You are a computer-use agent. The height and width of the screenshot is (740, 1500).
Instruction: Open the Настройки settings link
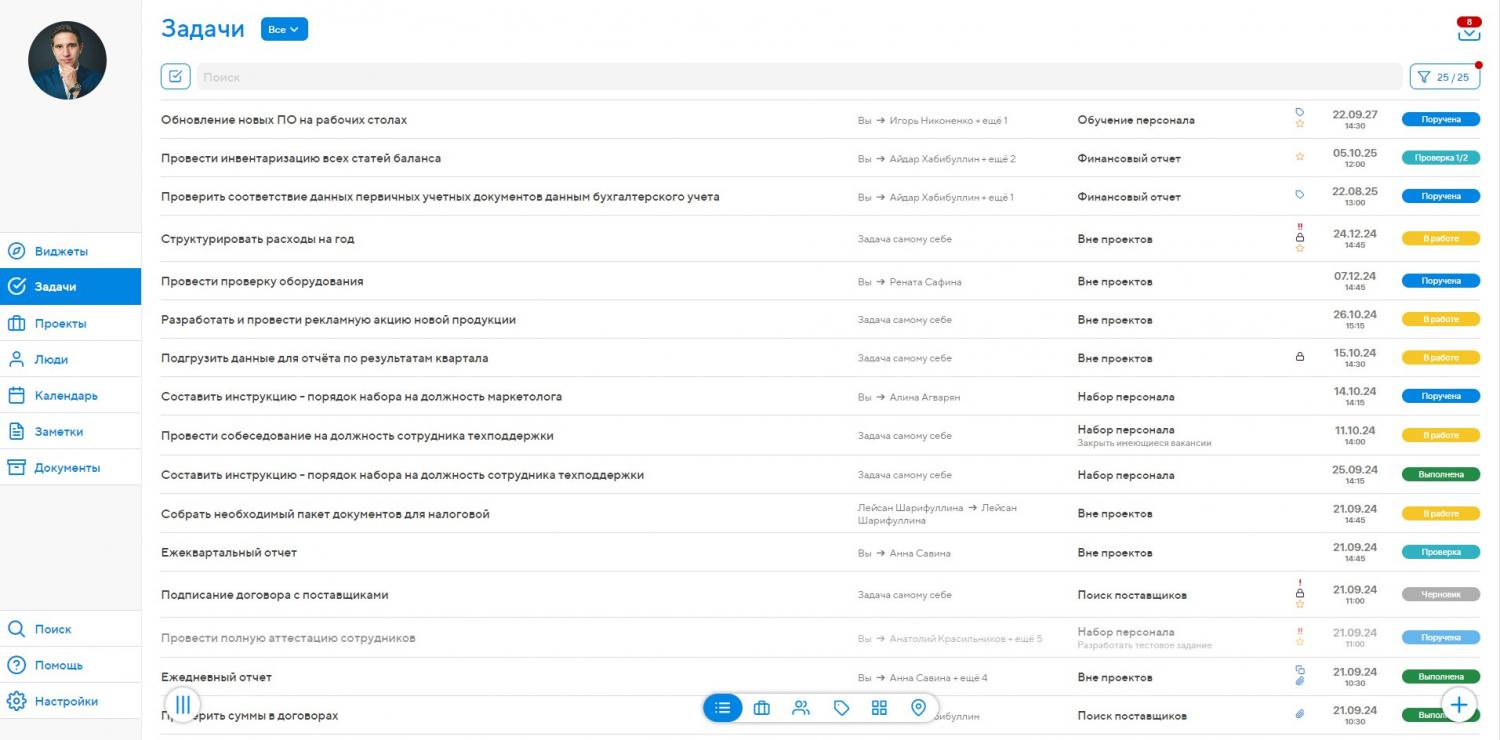coord(66,702)
